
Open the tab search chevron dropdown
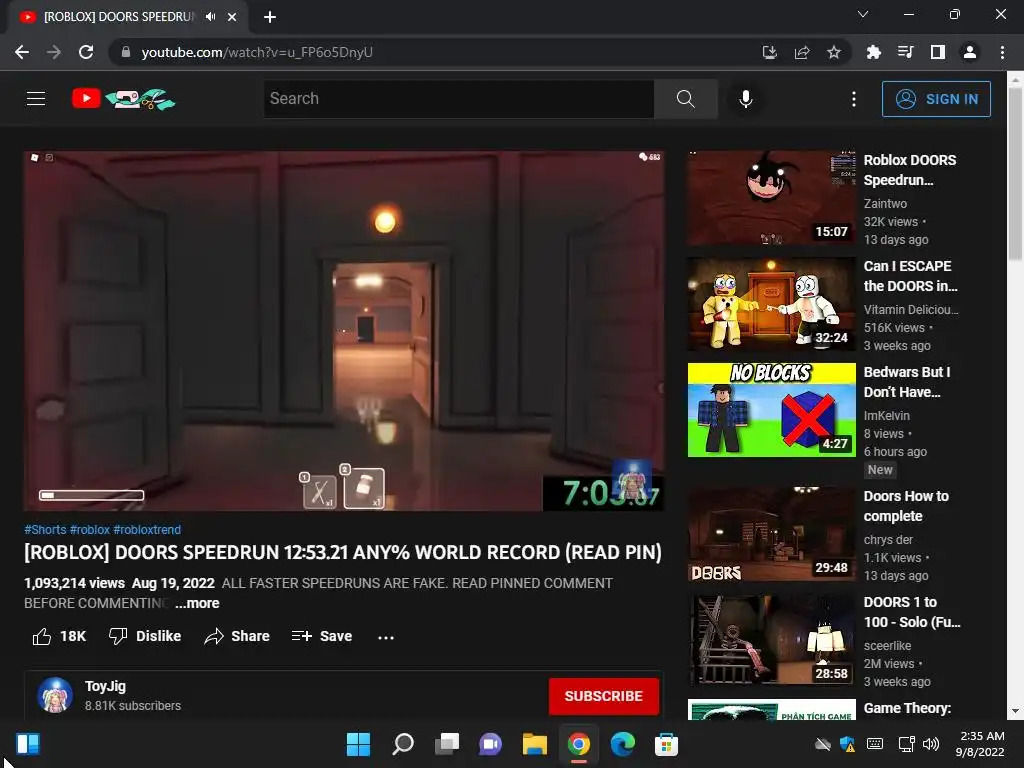point(863,14)
